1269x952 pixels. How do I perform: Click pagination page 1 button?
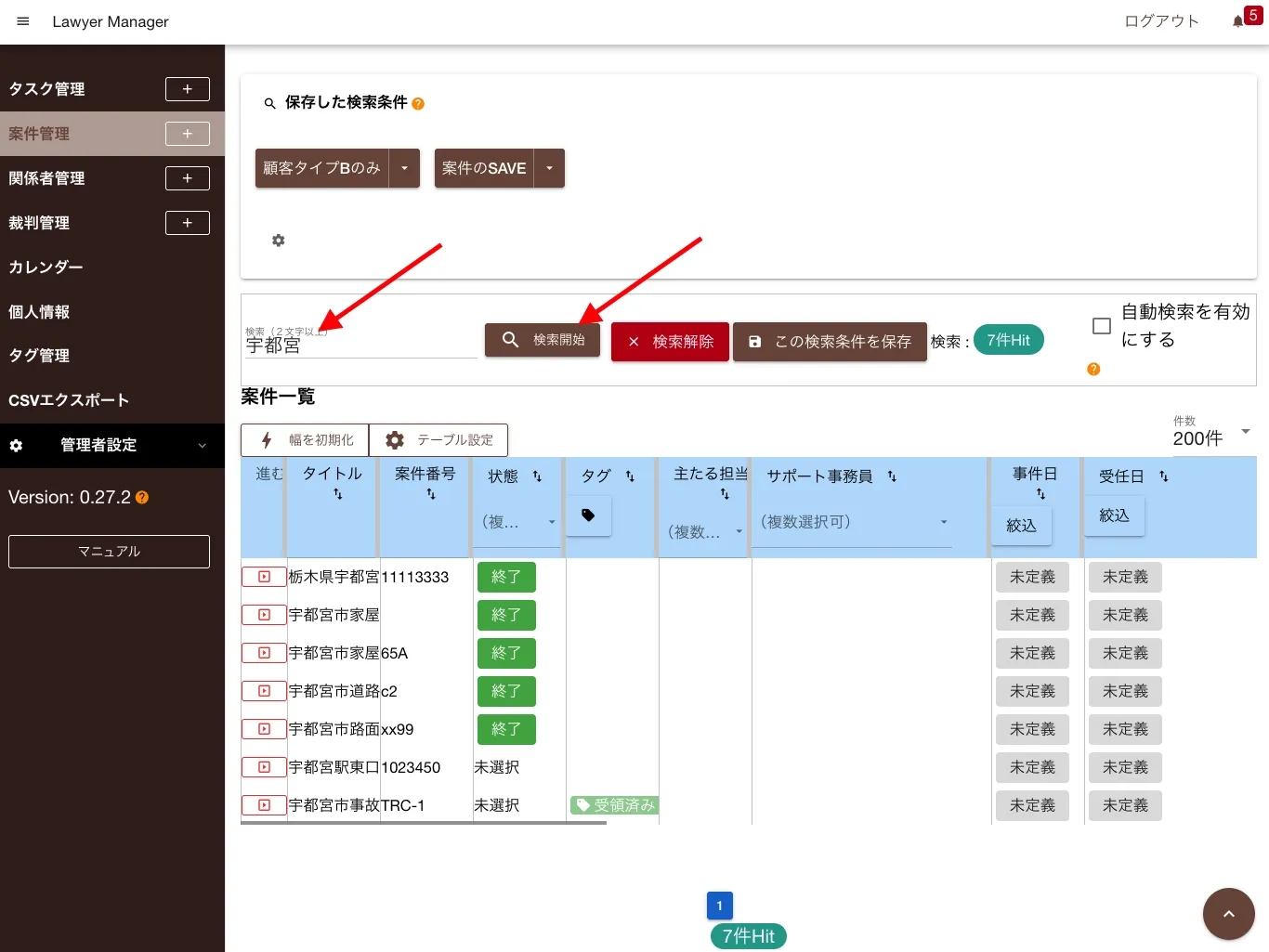tap(719, 906)
